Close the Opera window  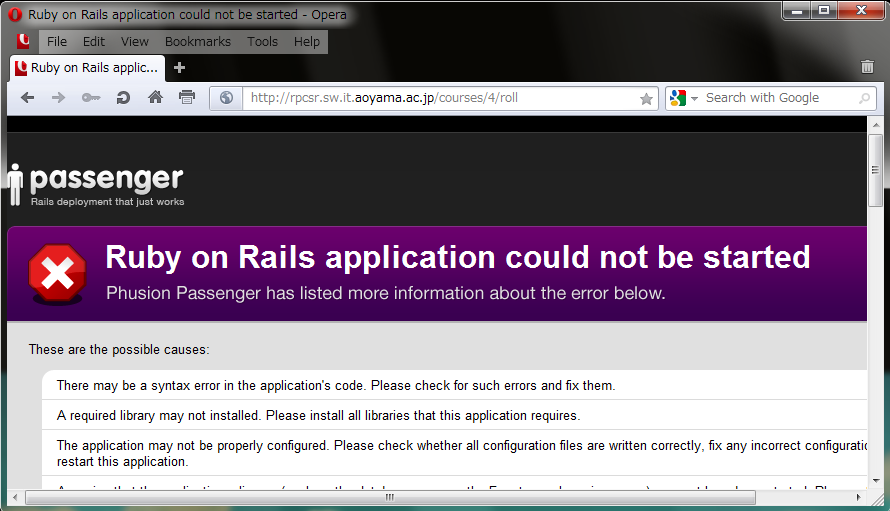pos(861,11)
